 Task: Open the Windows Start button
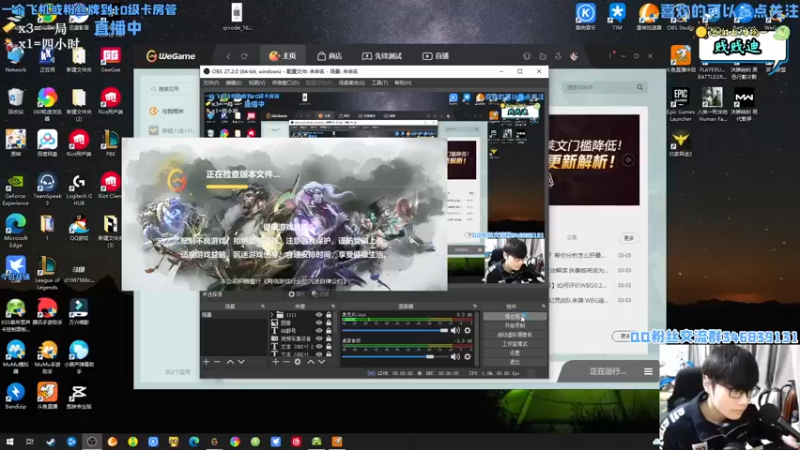pyautogui.click(x=10, y=442)
